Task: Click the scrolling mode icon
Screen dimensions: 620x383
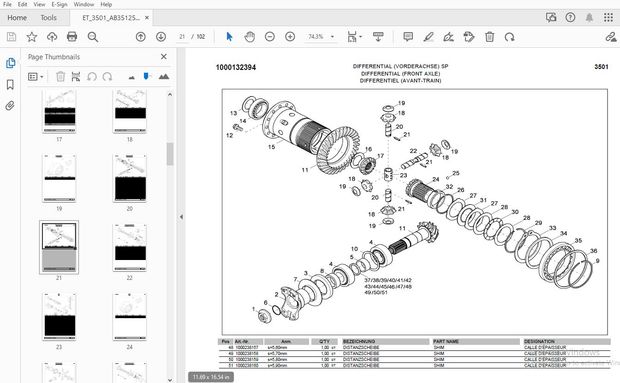Action: [x=378, y=37]
